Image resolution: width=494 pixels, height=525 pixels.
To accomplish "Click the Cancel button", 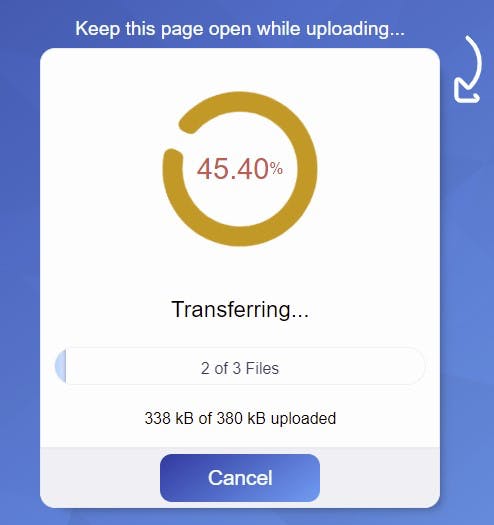I will 240,478.
